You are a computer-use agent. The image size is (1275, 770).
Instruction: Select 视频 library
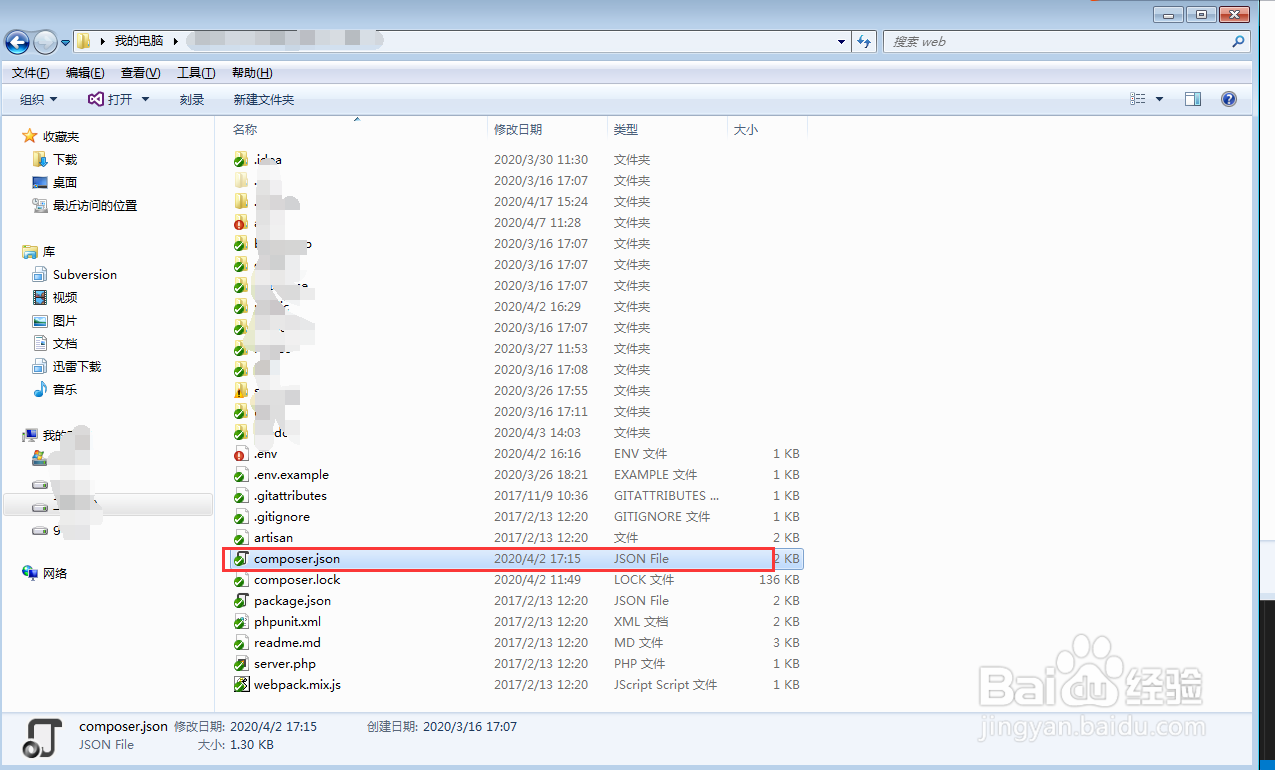tap(65, 297)
